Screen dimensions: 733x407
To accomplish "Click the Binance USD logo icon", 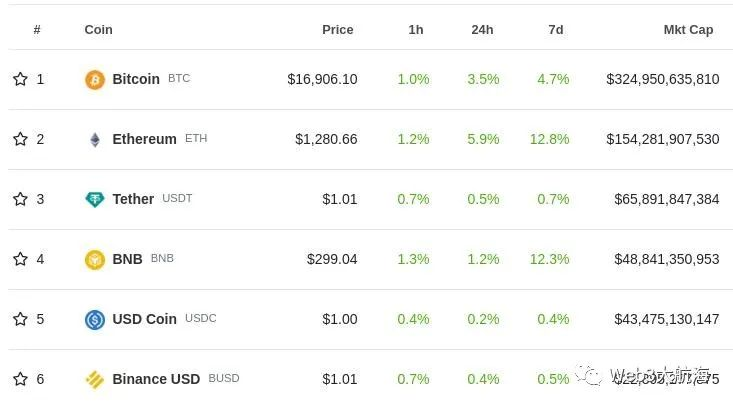I will click(94, 379).
